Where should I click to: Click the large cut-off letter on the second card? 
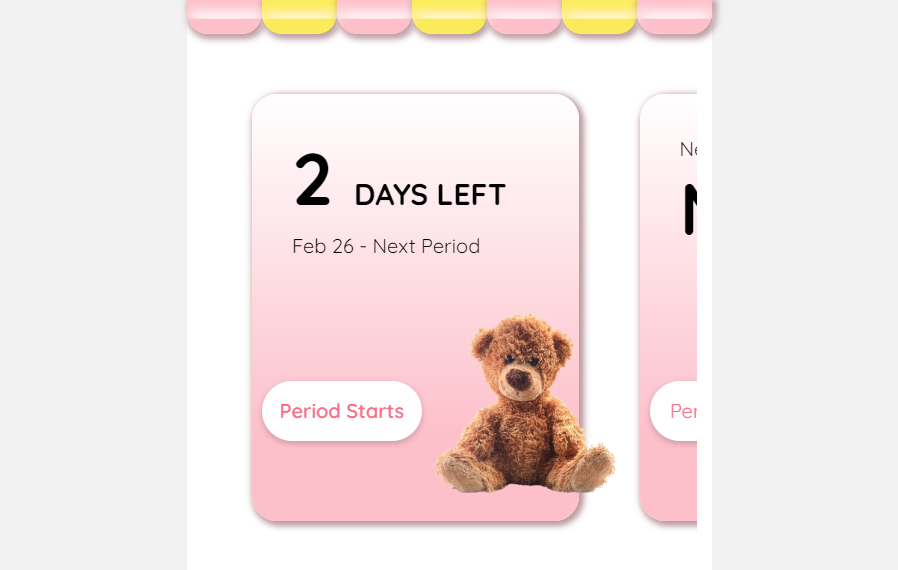click(x=690, y=209)
